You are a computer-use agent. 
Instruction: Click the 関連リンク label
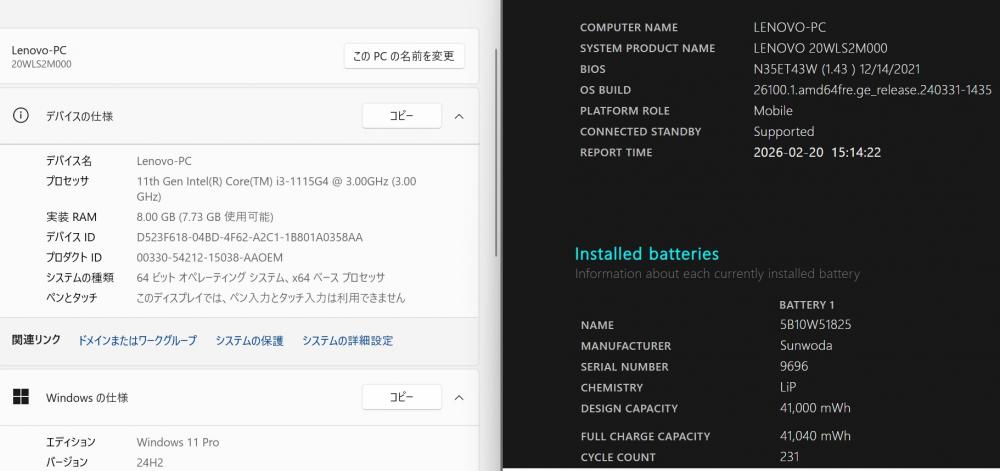(x=36, y=340)
